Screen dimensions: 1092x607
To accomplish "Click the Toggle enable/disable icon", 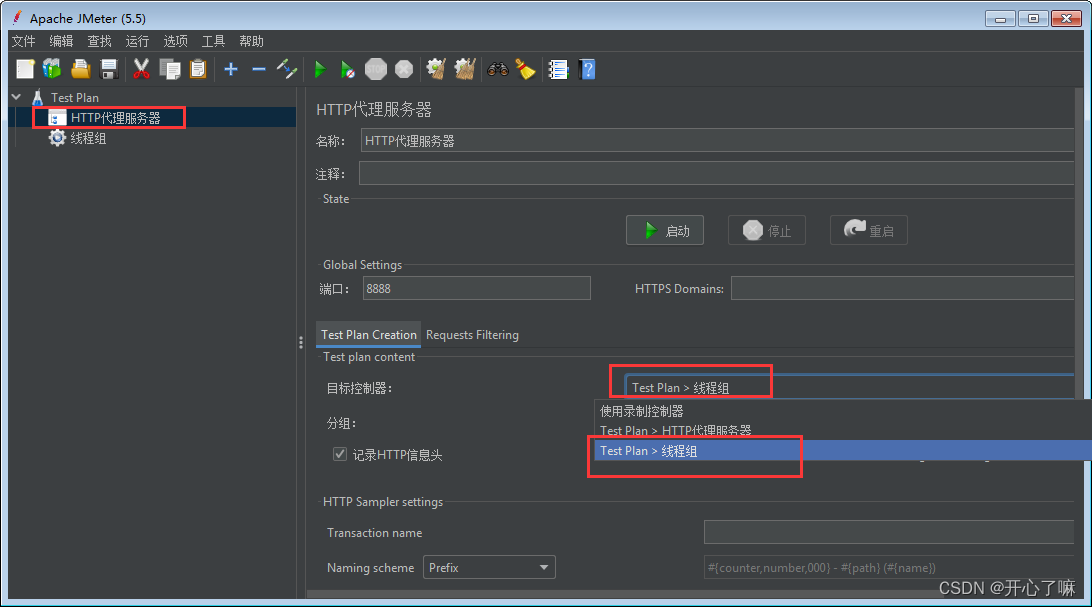I will click(287, 69).
